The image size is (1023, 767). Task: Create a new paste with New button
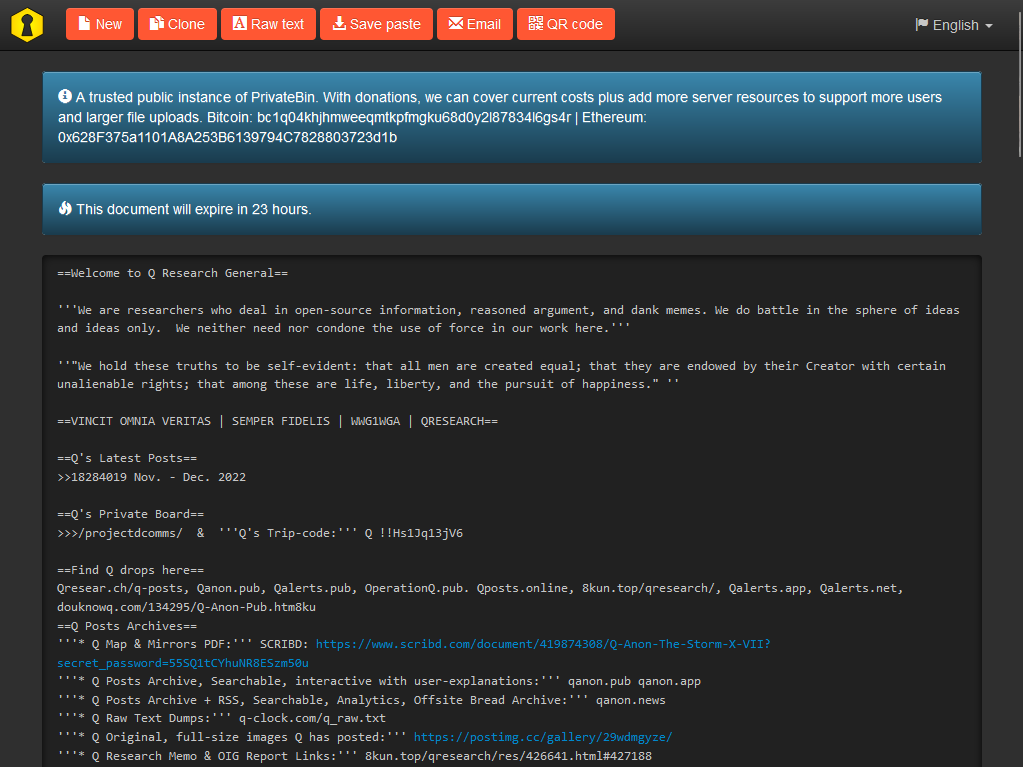100,24
